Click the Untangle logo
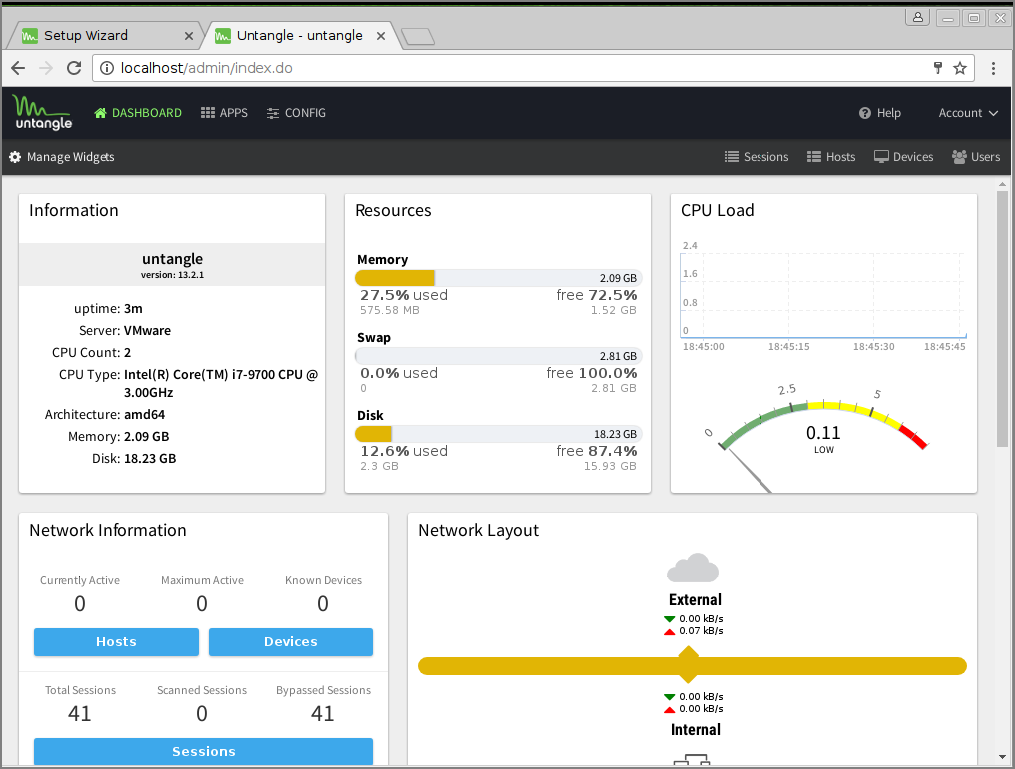 click(43, 113)
